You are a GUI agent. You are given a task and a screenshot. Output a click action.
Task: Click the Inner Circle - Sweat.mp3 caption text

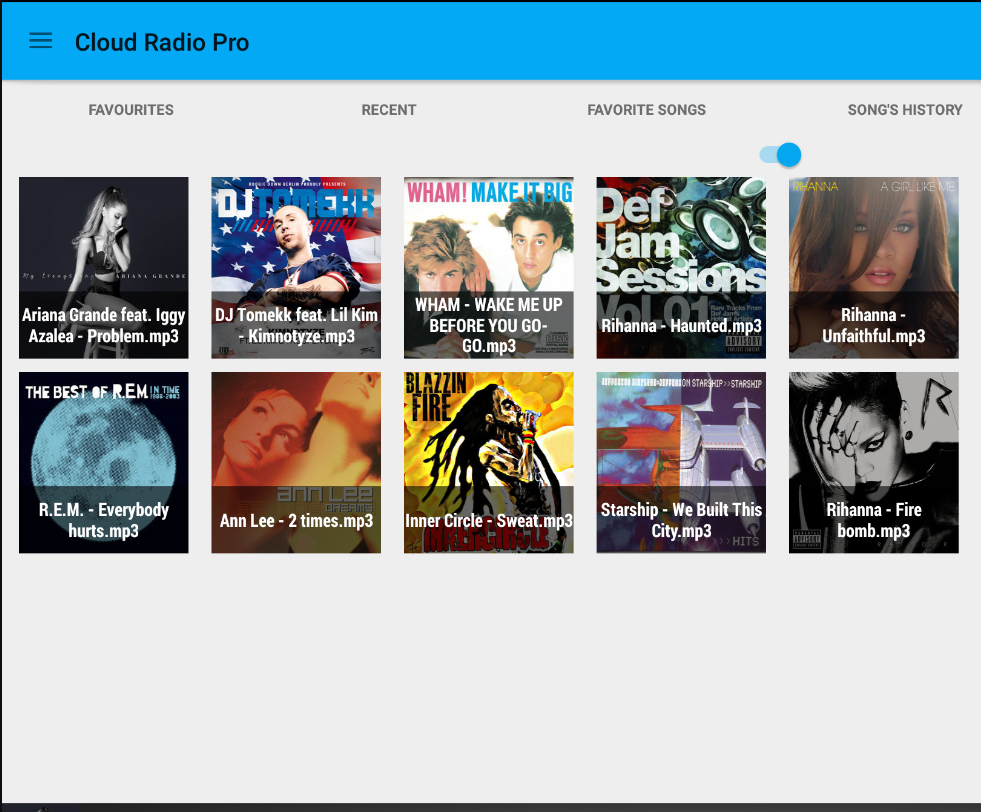pyautogui.click(x=489, y=521)
